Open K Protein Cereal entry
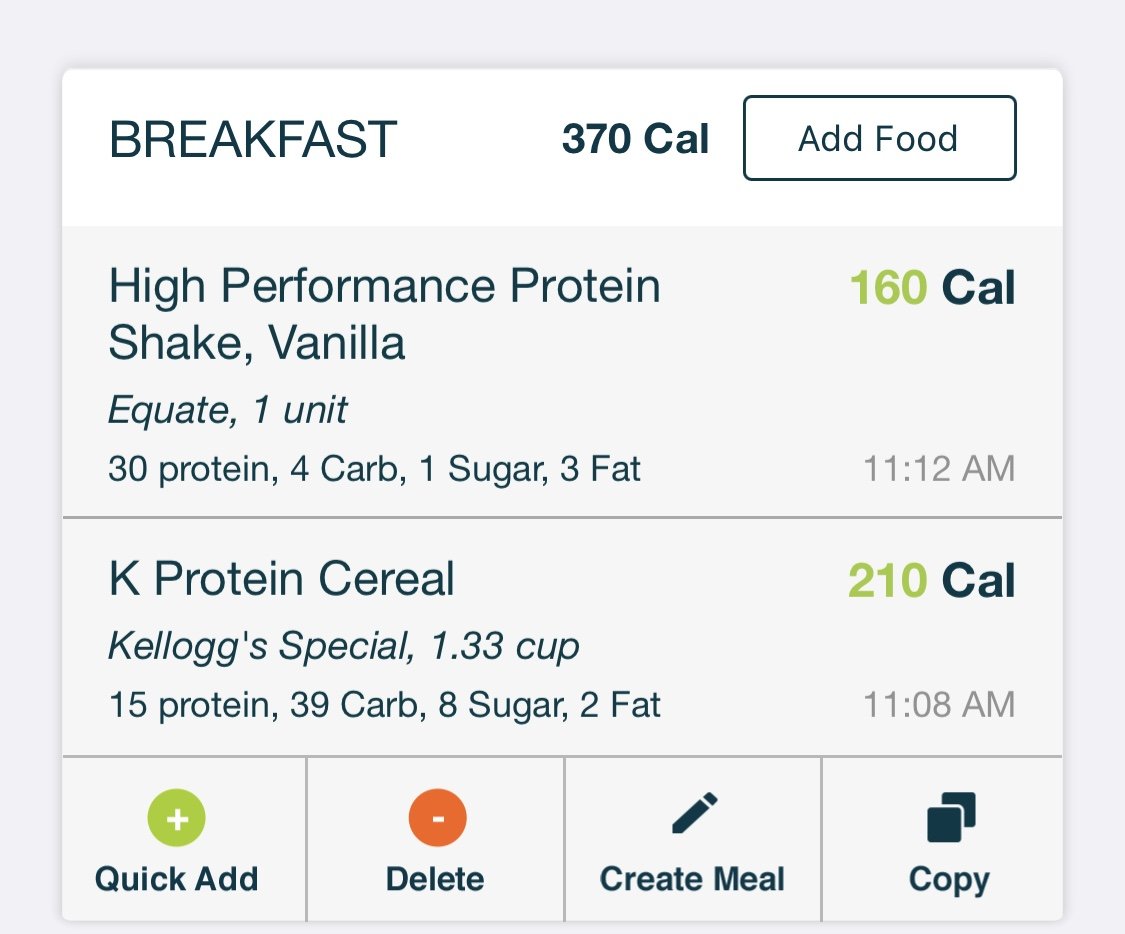 [562, 637]
